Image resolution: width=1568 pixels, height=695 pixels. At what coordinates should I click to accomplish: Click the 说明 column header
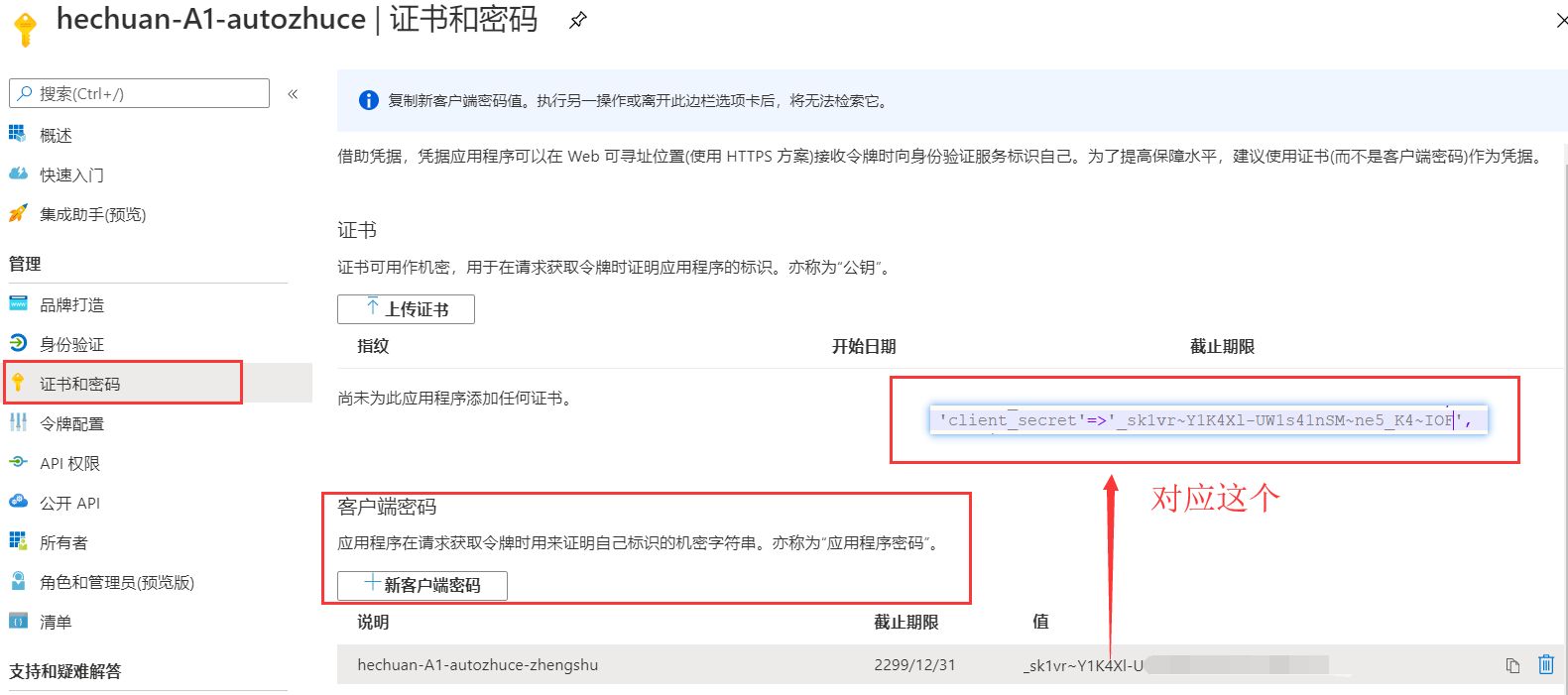[373, 622]
